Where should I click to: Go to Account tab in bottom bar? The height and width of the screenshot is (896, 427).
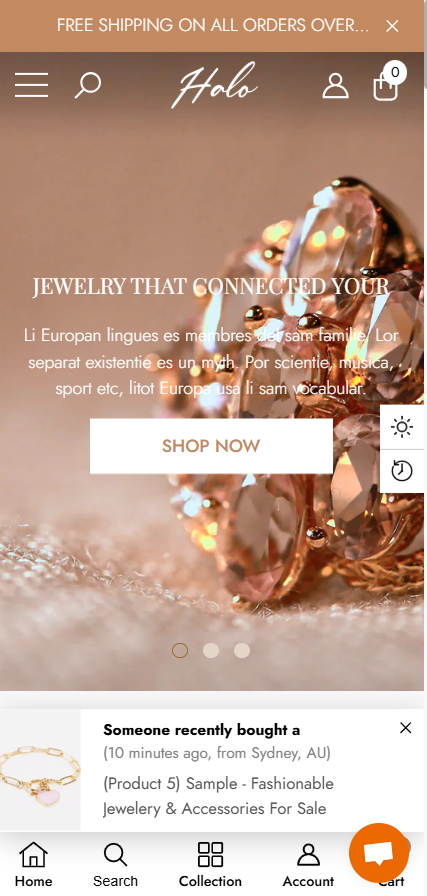308,865
